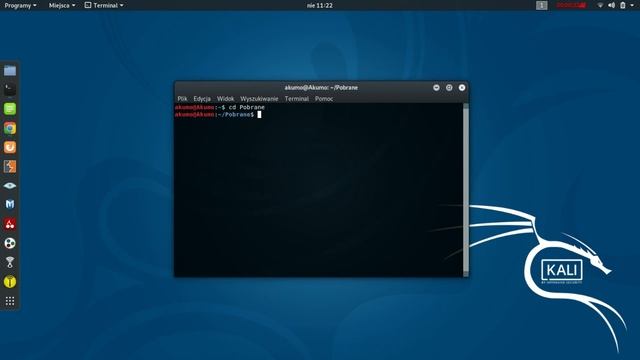
Task: Open the Terminal app menu in top bar
Action: point(104,5)
